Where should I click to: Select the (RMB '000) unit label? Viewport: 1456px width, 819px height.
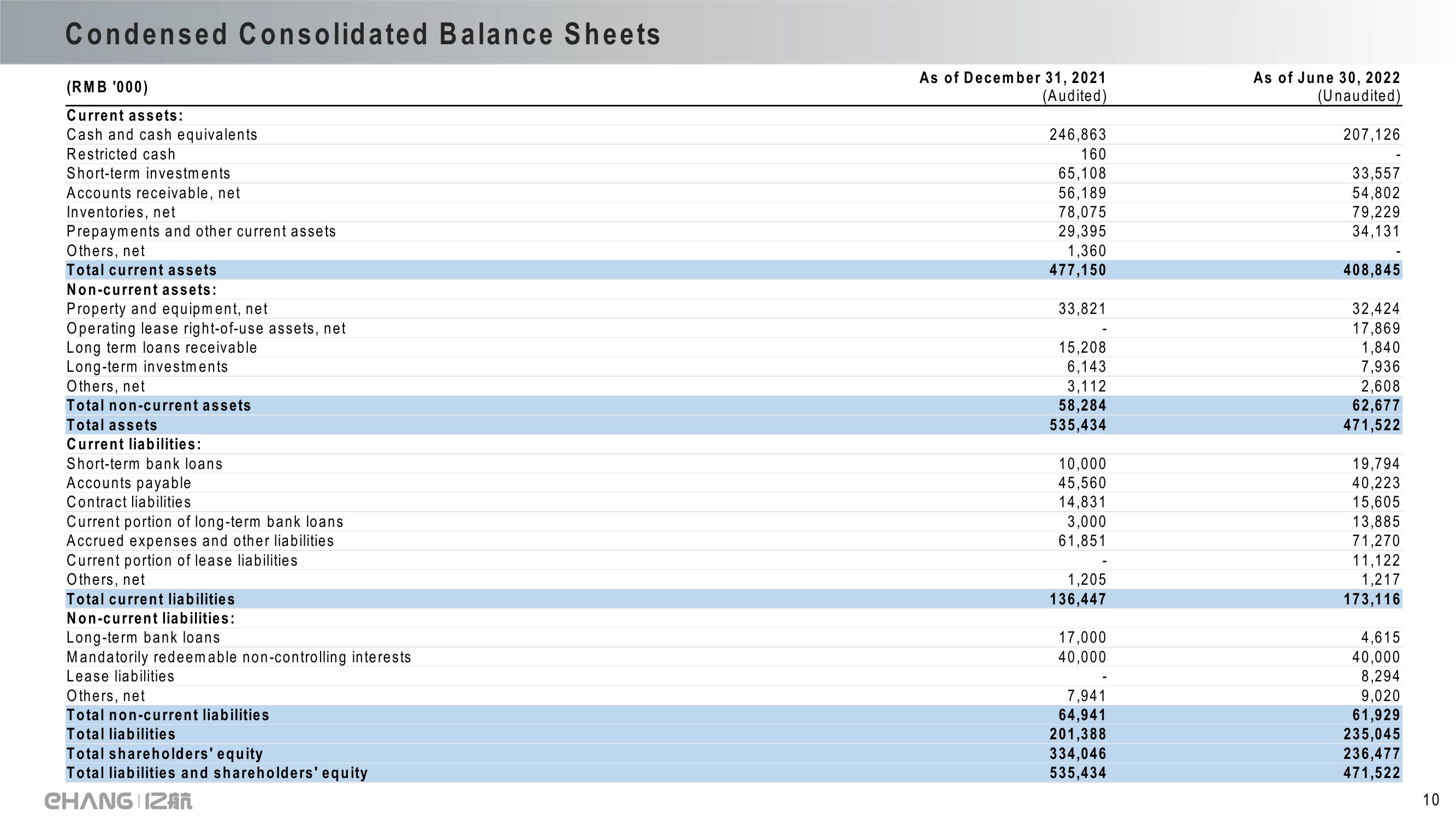coord(108,87)
